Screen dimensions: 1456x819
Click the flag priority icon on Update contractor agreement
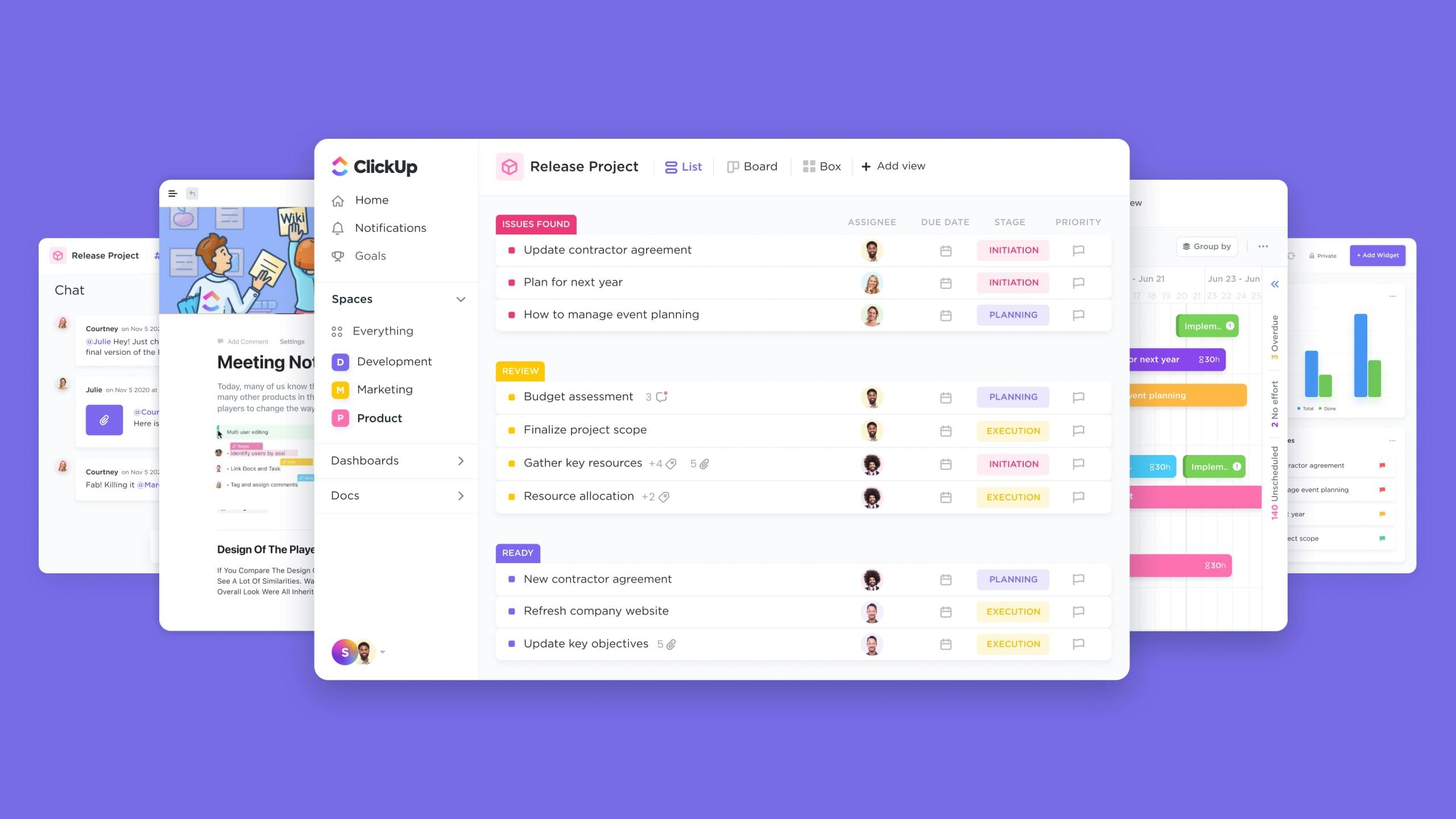[1079, 249]
